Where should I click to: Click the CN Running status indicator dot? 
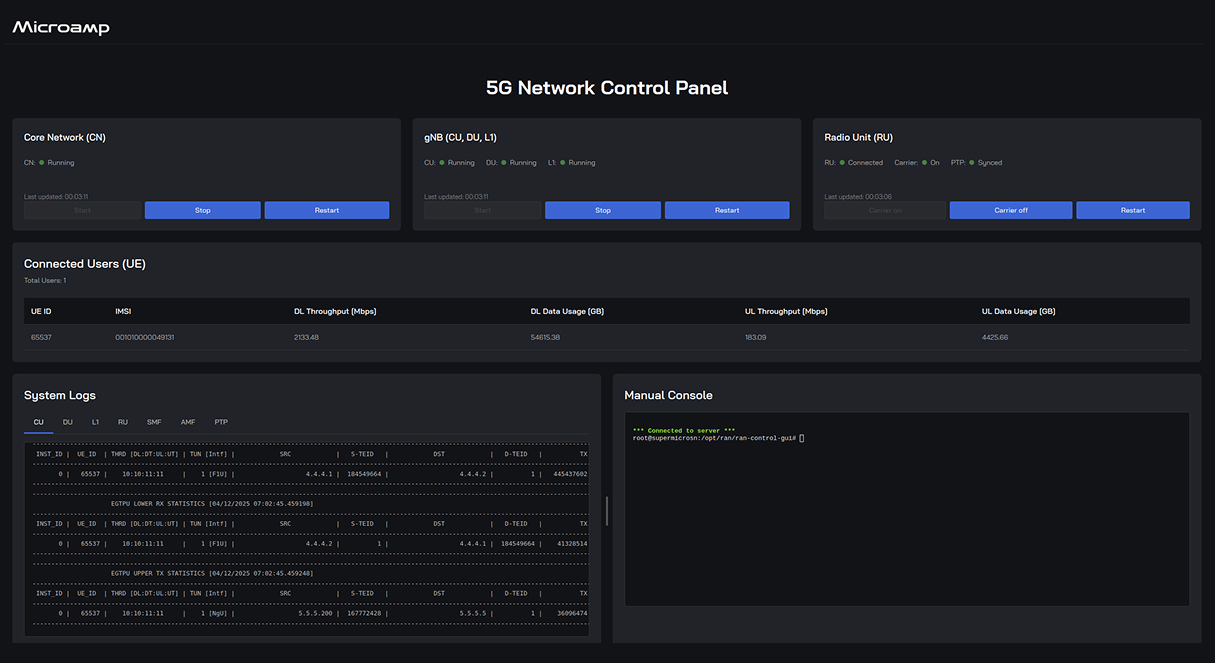point(42,162)
